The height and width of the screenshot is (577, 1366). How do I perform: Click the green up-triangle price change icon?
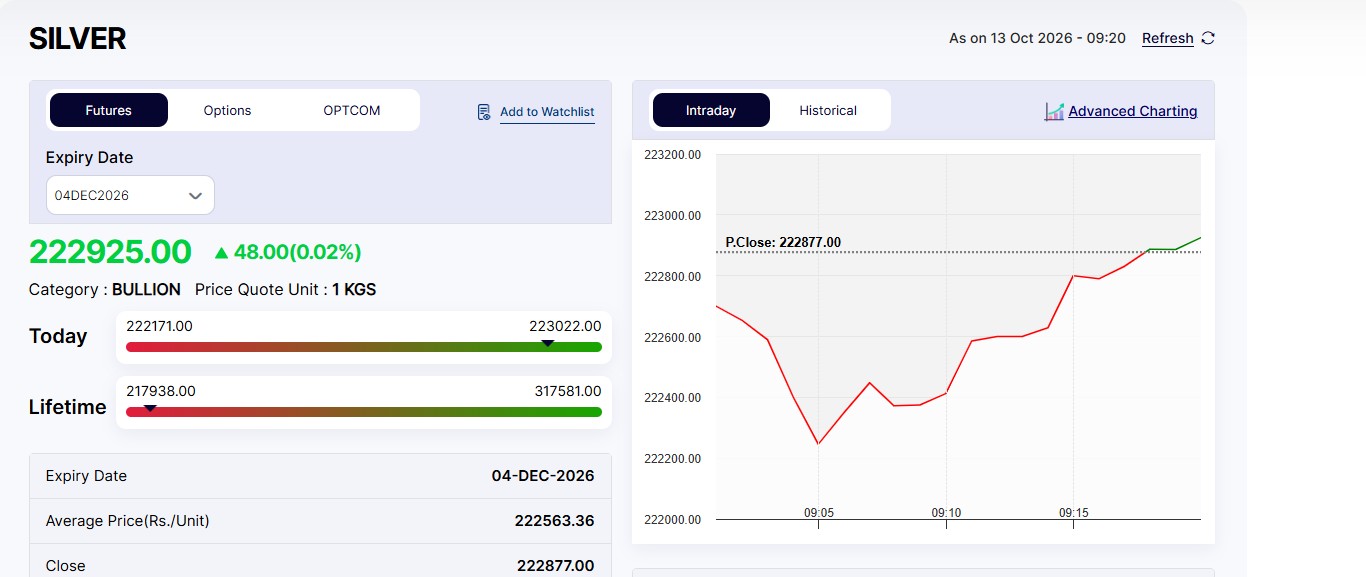pos(222,252)
